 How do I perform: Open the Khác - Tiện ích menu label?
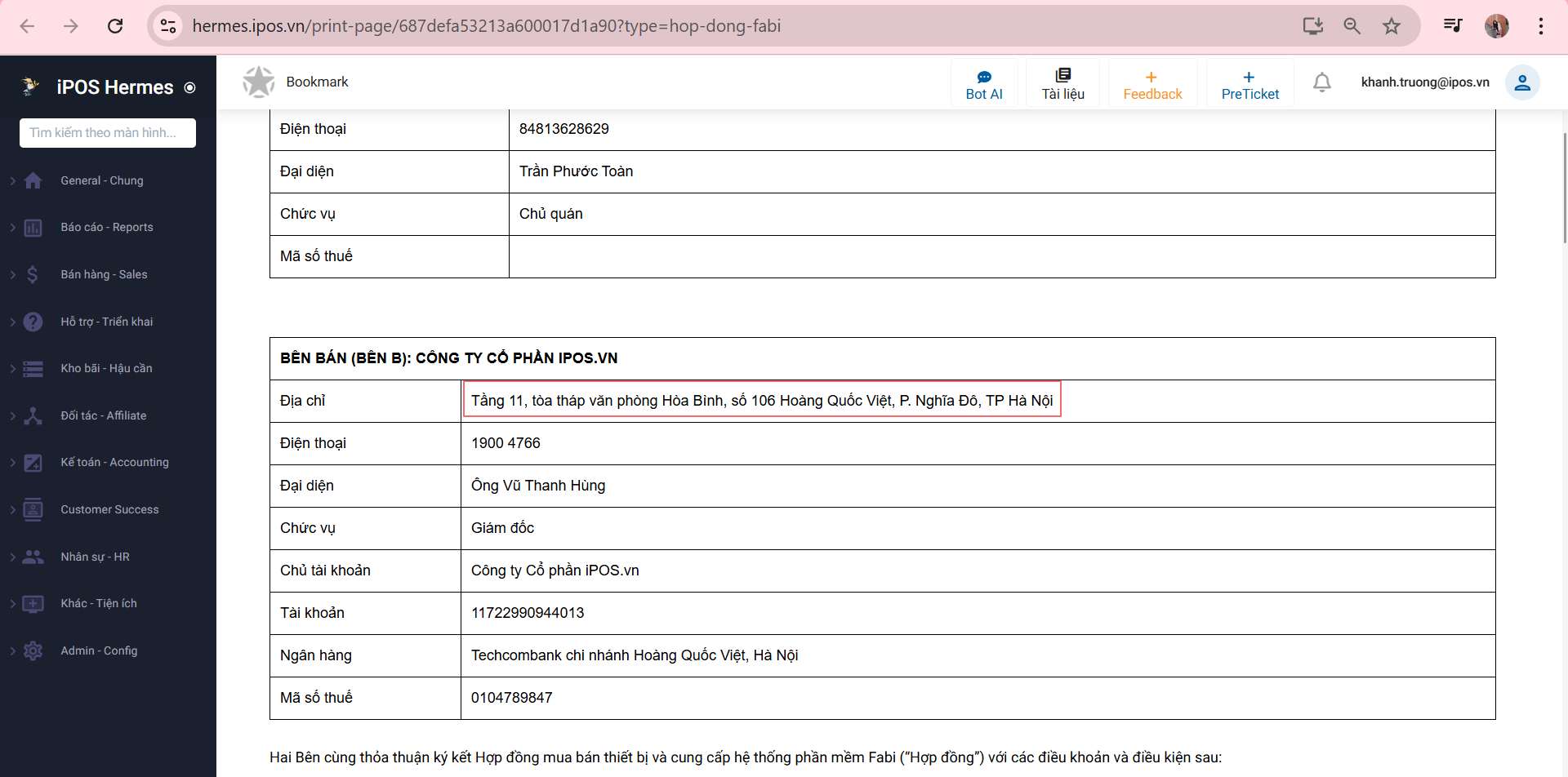pos(99,603)
